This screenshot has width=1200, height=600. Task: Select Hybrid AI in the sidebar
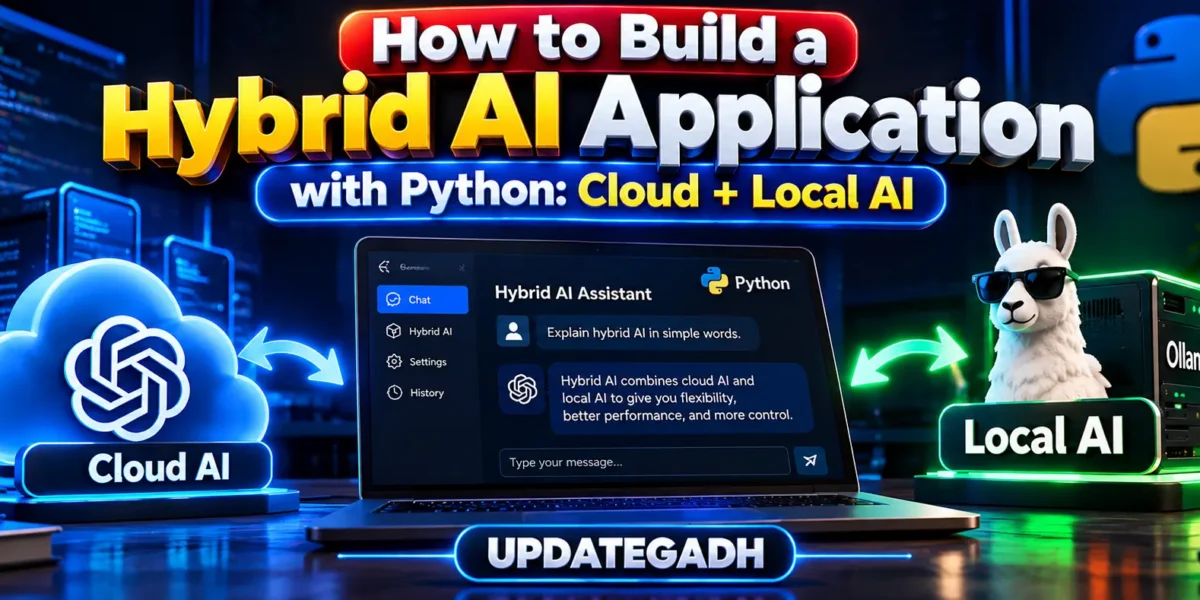pyautogui.click(x=418, y=331)
